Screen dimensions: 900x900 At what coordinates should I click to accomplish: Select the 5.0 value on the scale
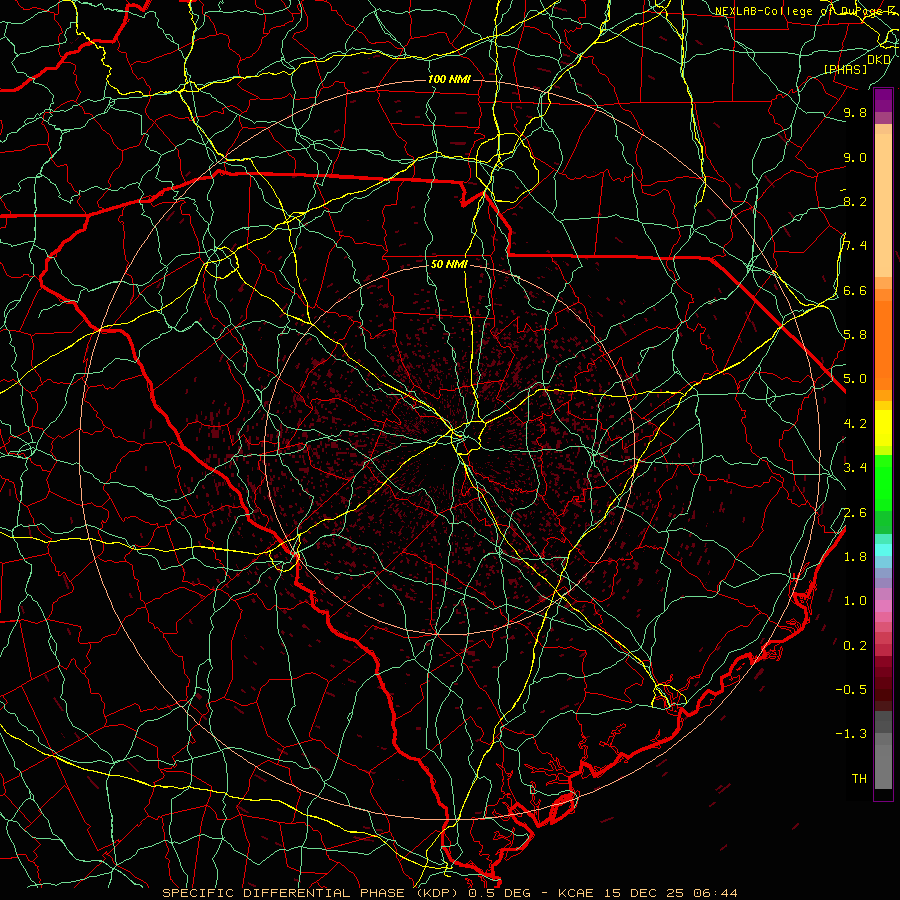tap(855, 379)
